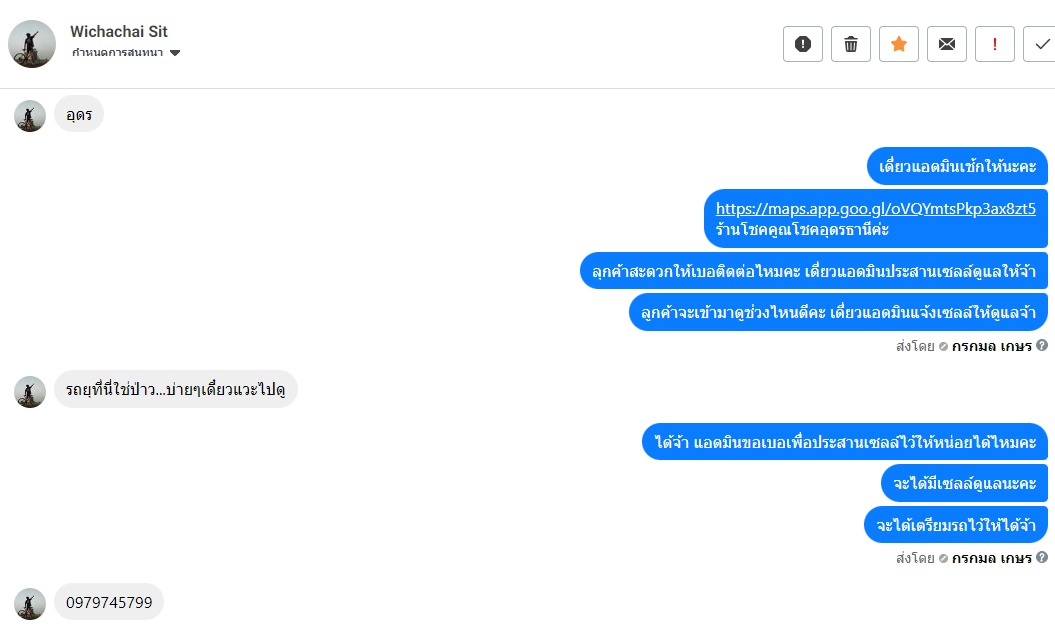Image resolution: width=1055 pixels, height=634 pixels.
Task: Click the trash icon to delete conversation
Action: pyautogui.click(x=850, y=44)
